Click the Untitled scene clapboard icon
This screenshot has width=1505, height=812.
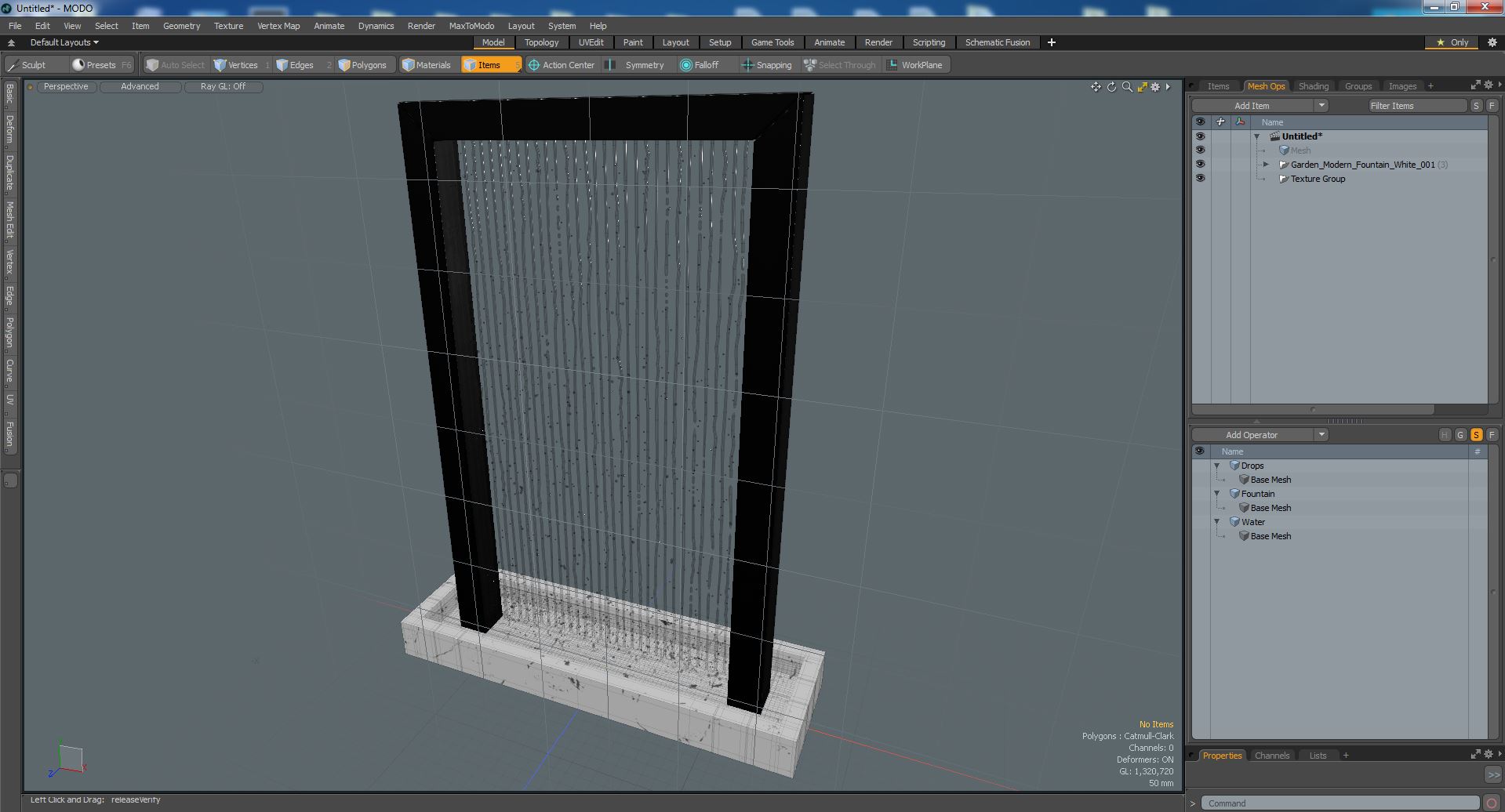point(1275,136)
